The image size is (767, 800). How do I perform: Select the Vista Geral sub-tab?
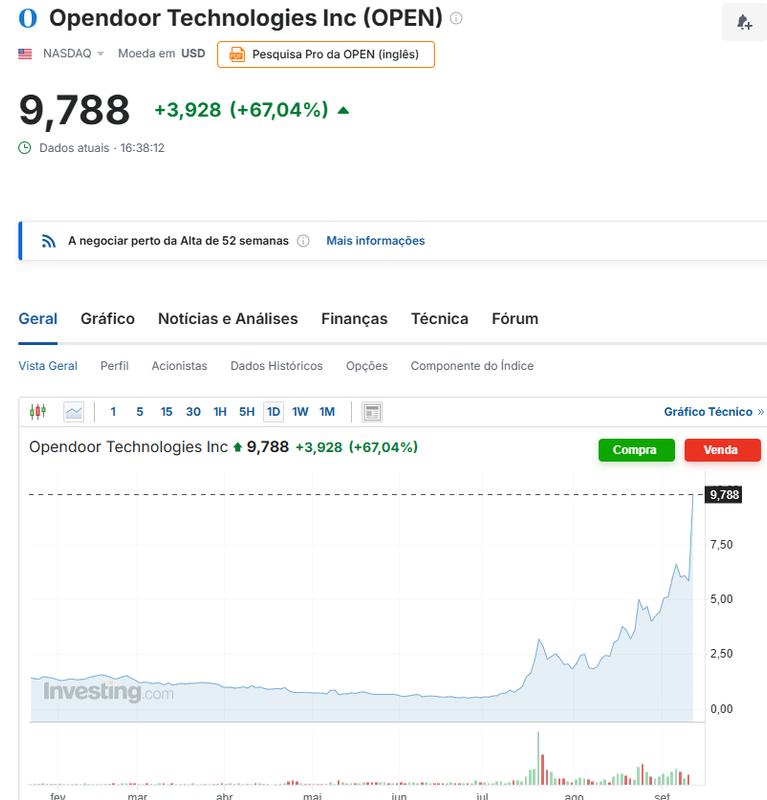pyautogui.click(x=48, y=366)
